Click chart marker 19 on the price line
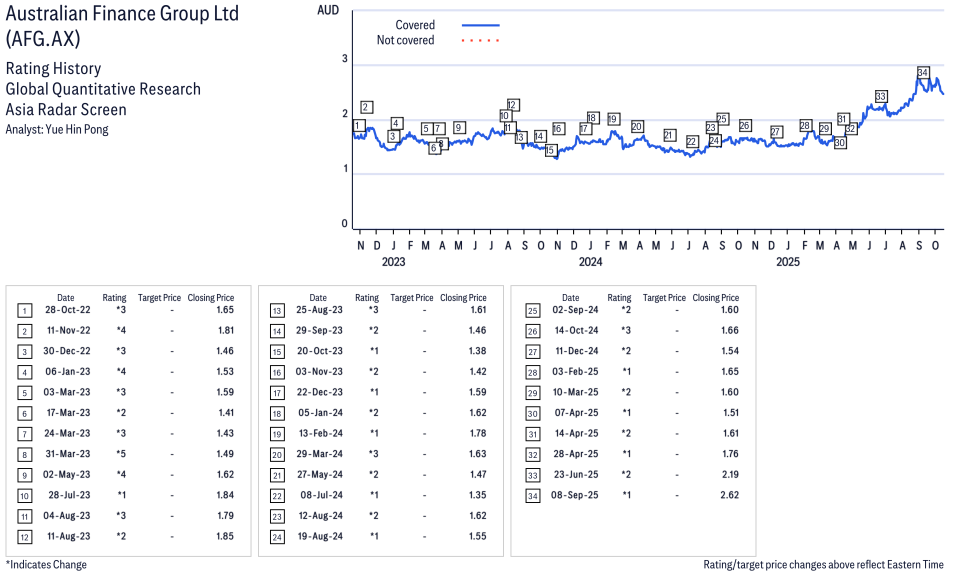The image size is (955, 571). coord(613,118)
